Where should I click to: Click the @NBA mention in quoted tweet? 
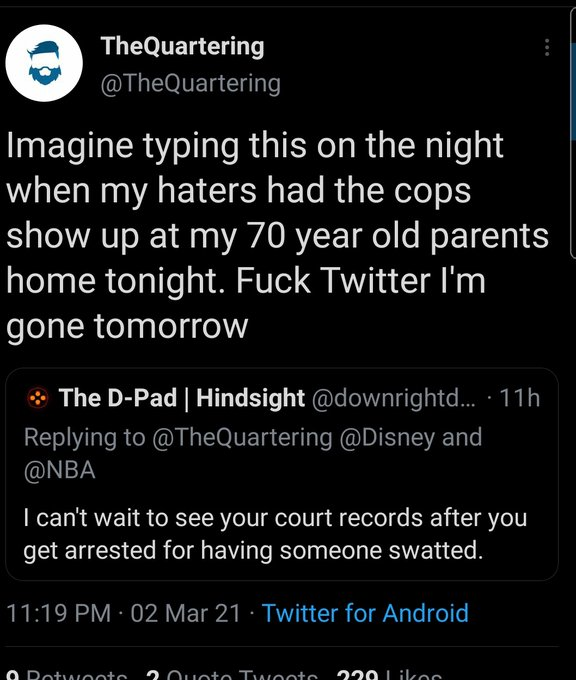59,470
